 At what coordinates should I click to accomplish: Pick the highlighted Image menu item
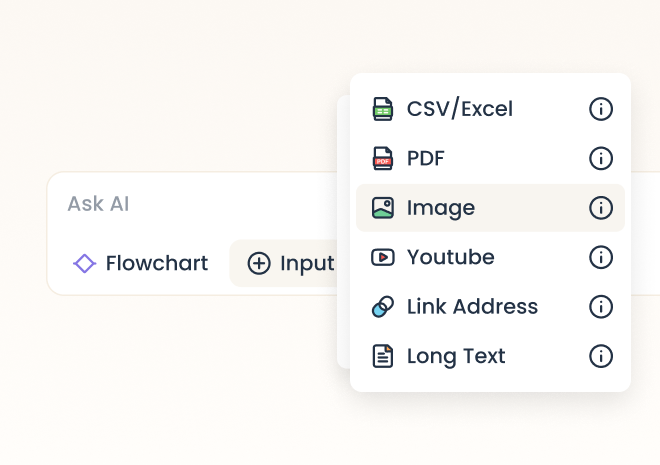click(490, 208)
